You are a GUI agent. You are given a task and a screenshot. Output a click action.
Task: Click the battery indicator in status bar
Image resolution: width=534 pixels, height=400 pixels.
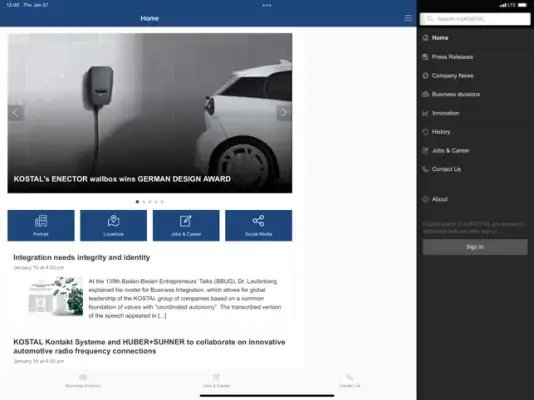pos(522,5)
